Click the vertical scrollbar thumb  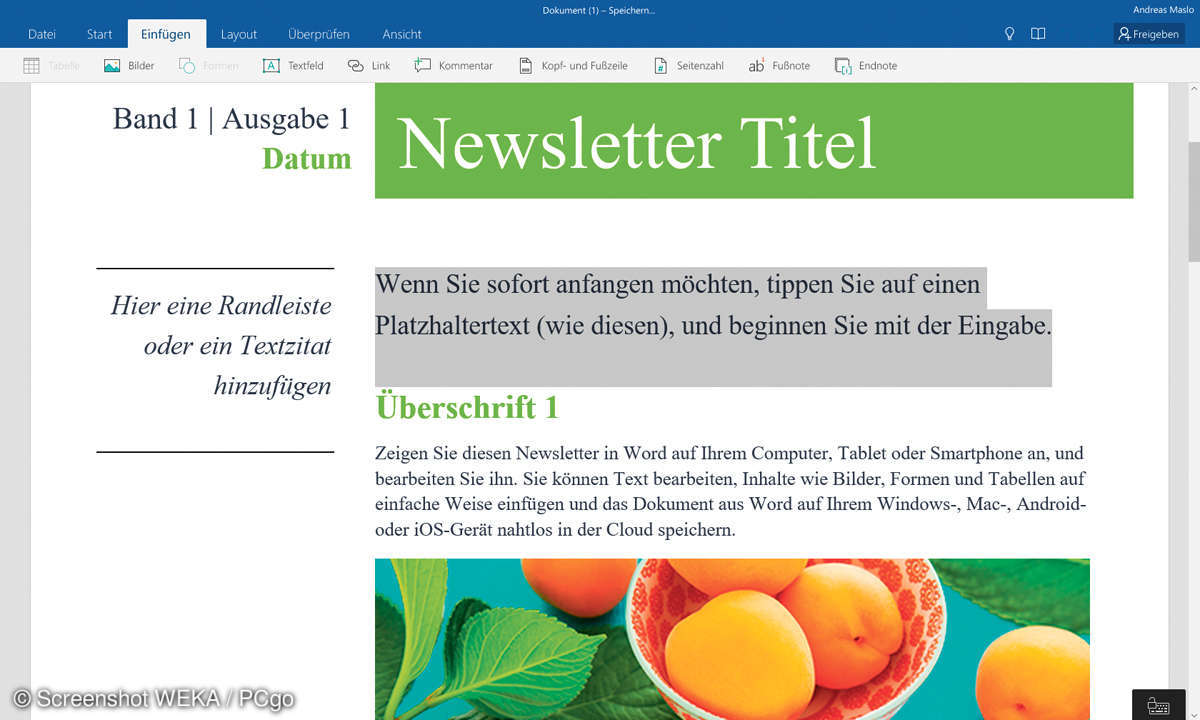(x=1192, y=202)
